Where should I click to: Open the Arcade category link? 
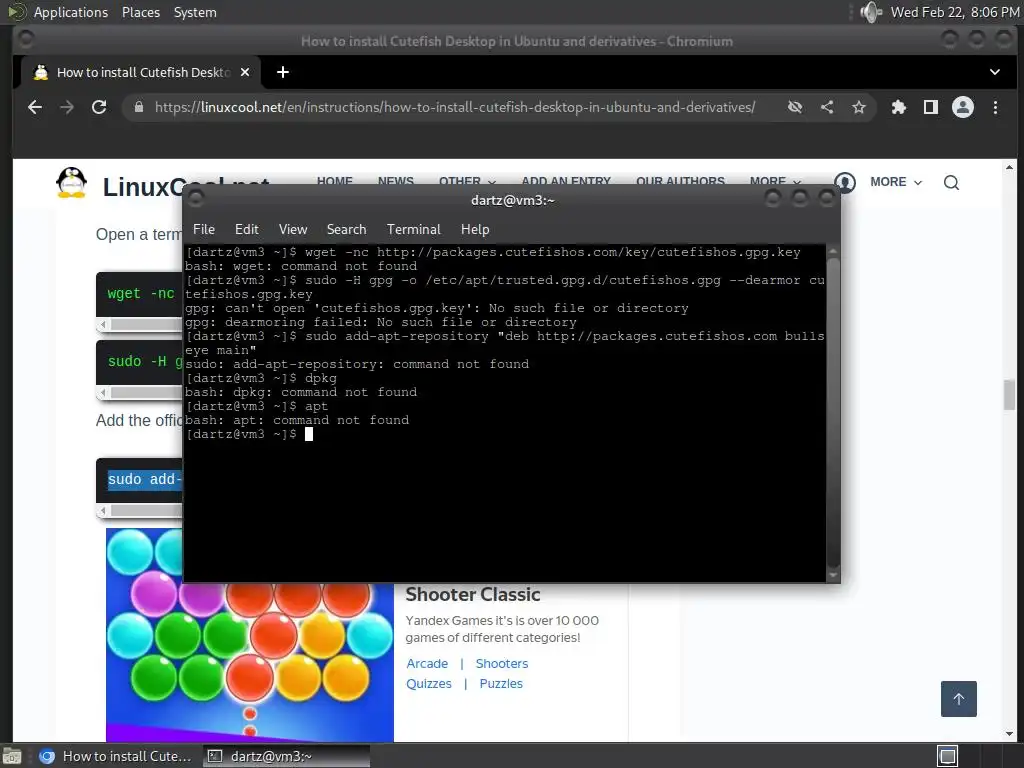[x=427, y=664]
